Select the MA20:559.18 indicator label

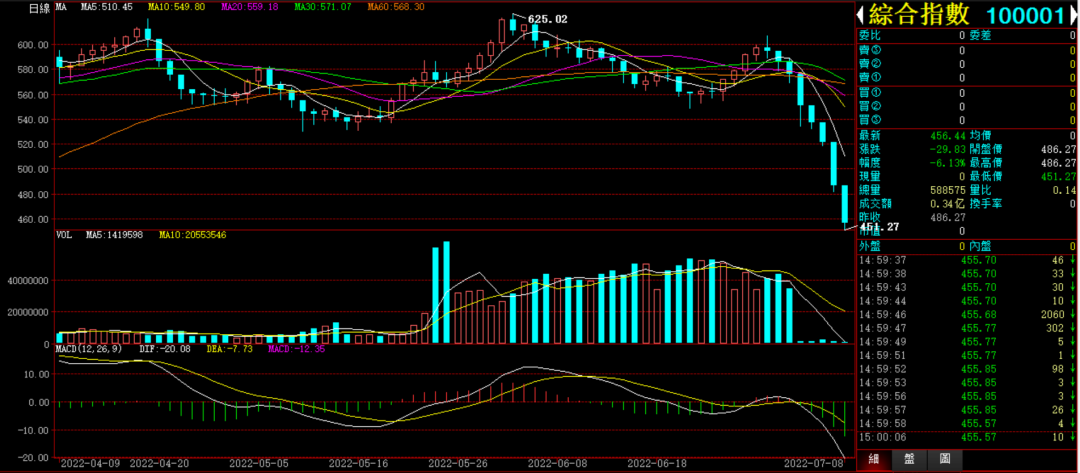coord(249,8)
